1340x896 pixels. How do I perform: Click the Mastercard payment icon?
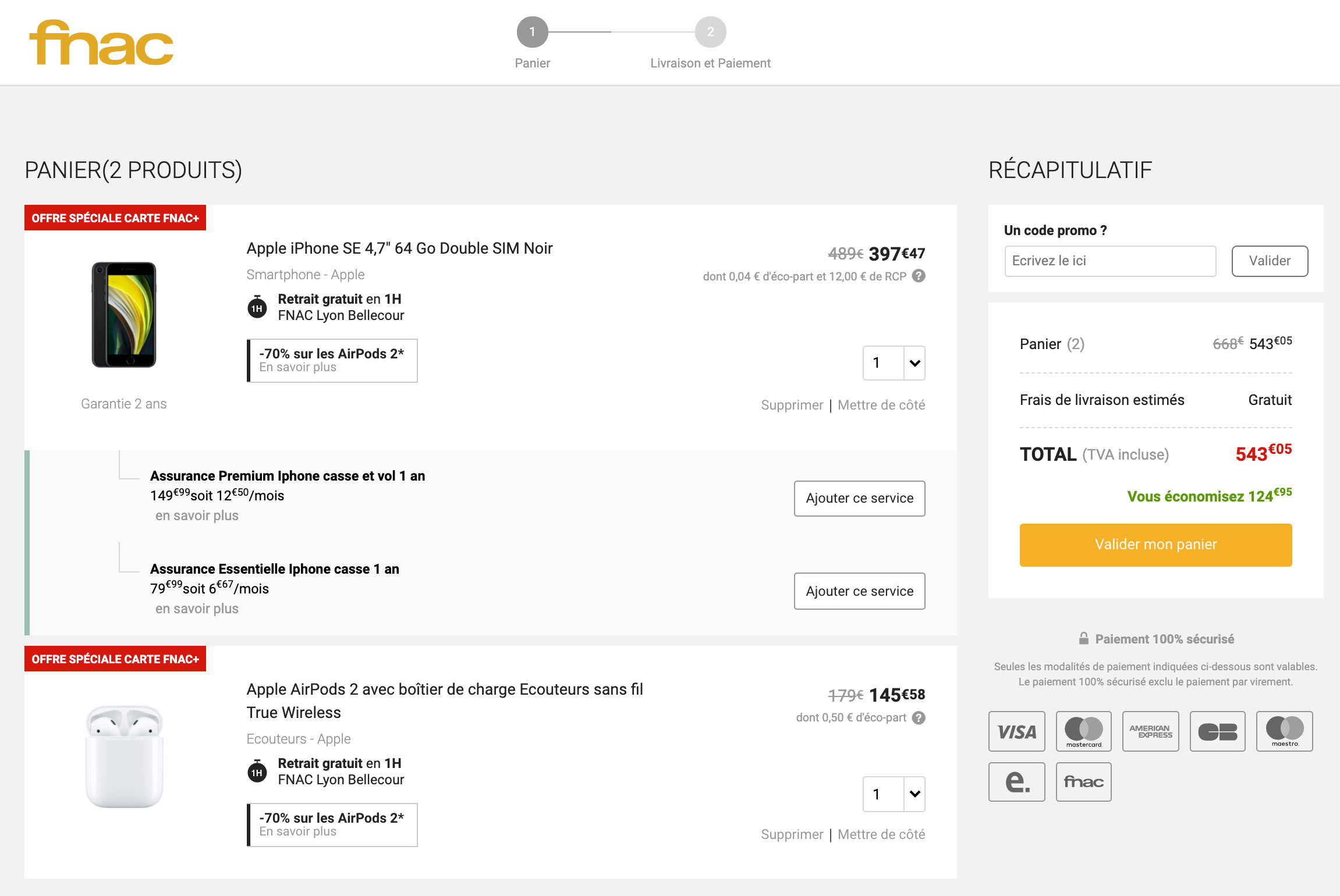point(1083,731)
